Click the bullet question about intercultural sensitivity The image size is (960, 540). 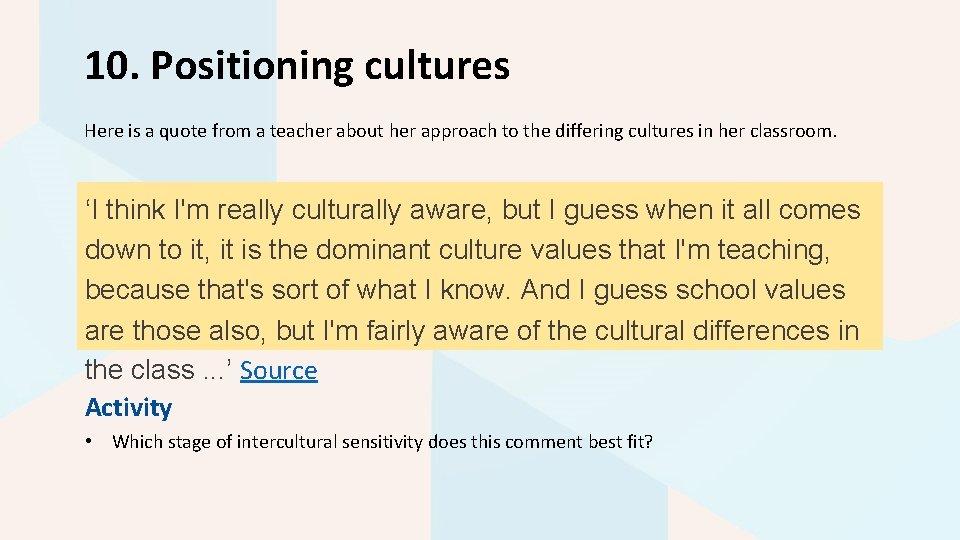point(382,441)
